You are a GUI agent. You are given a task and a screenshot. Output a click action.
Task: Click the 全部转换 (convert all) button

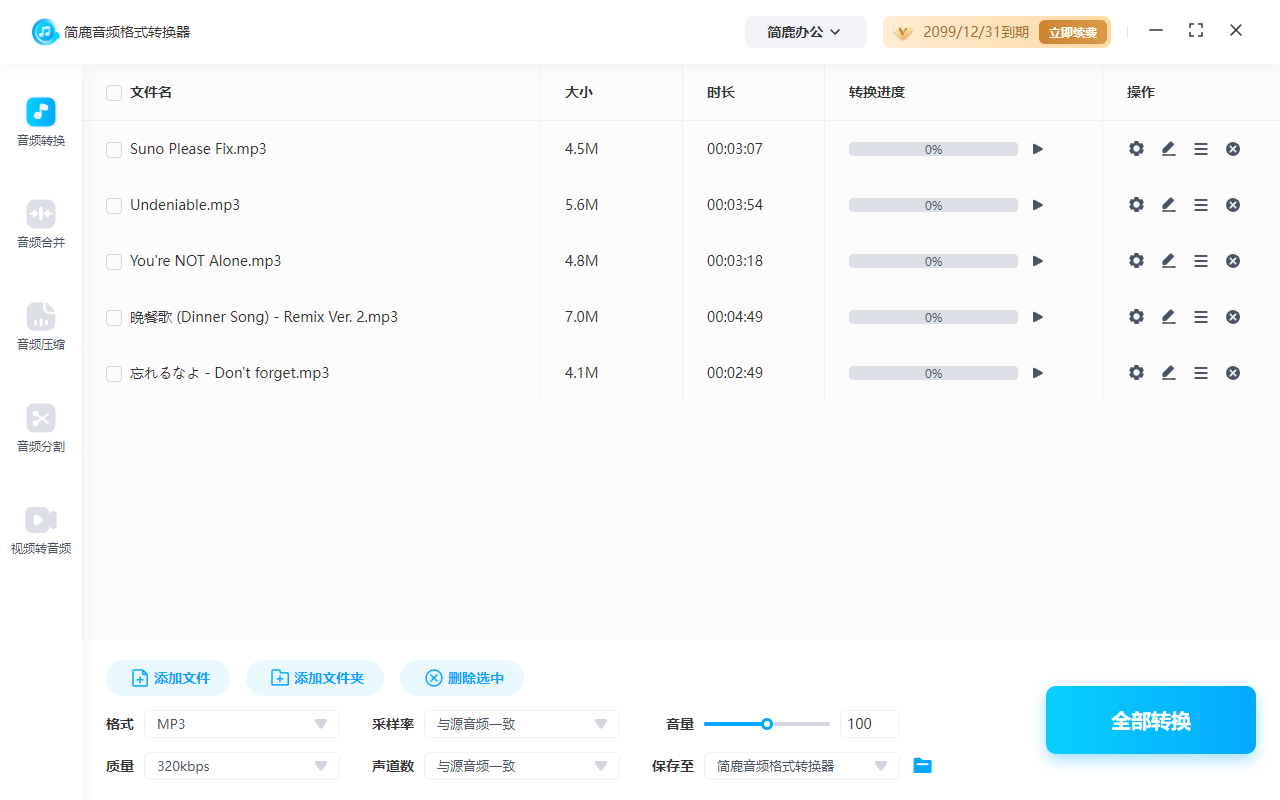coord(1150,719)
